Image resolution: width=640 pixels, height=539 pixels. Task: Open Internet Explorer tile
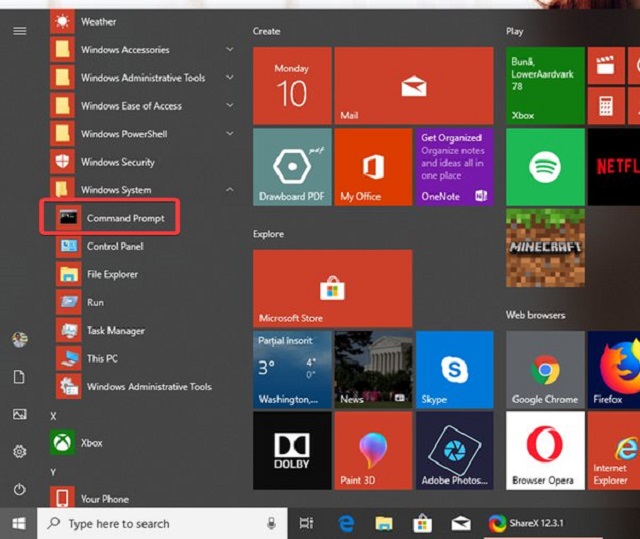614,450
